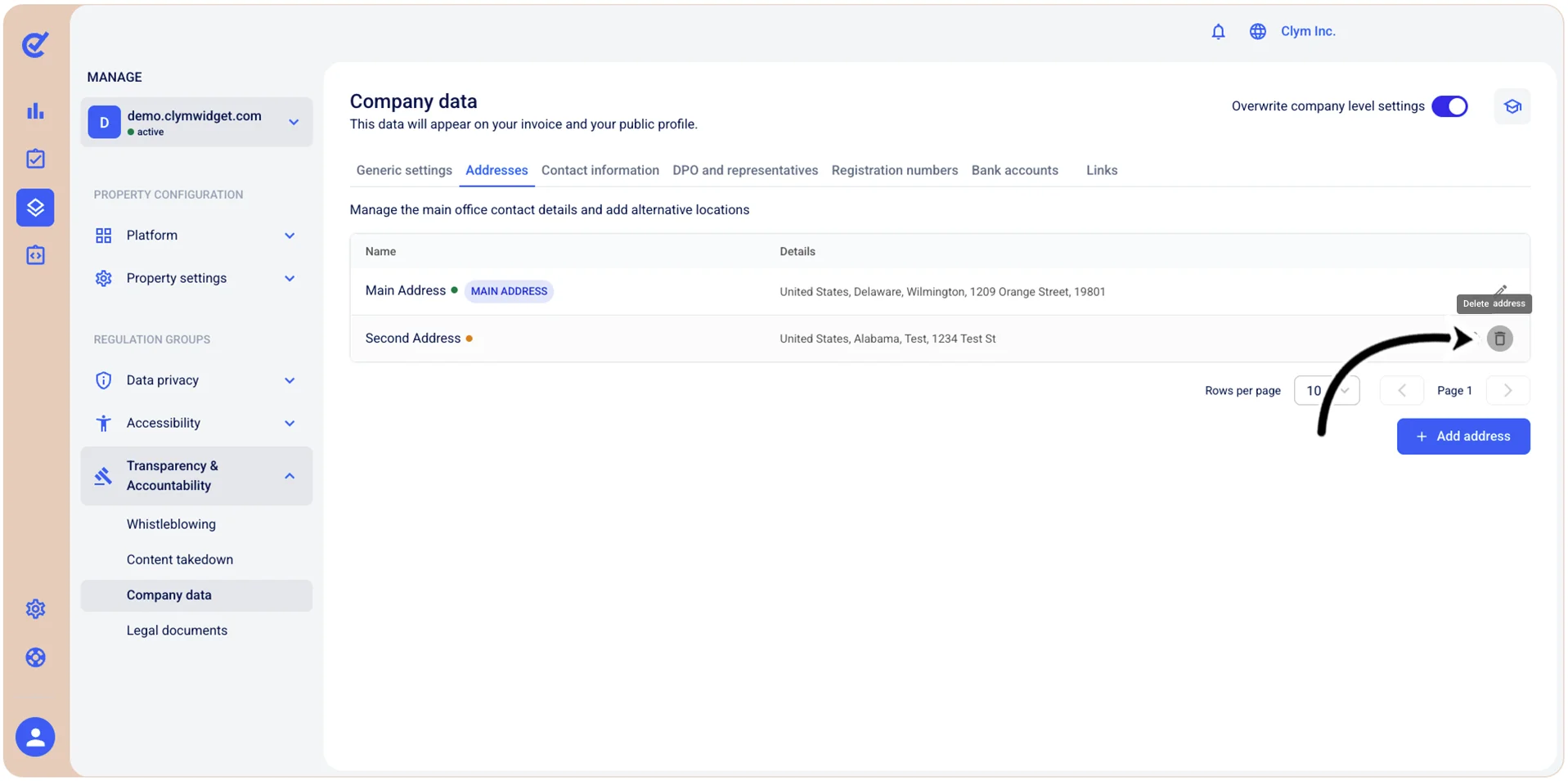Click the Clym logo icon

coord(35,44)
